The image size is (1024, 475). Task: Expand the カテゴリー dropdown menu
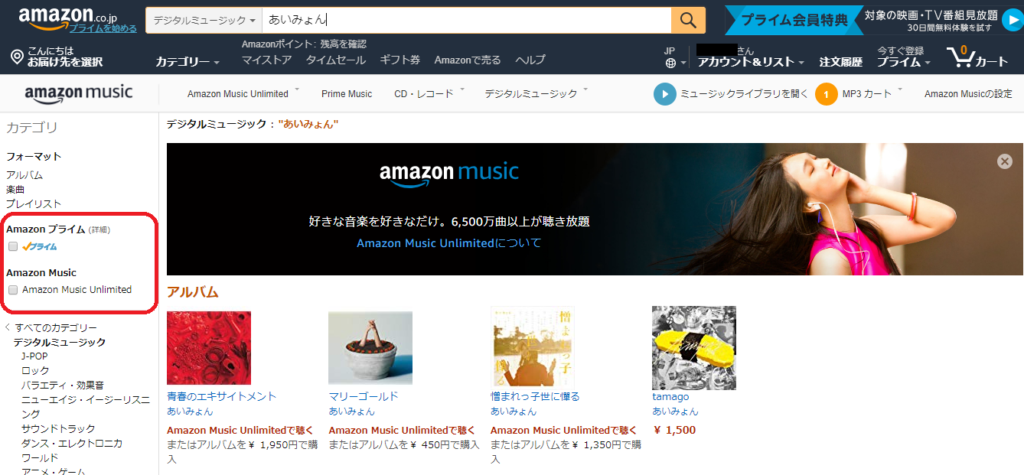188,61
